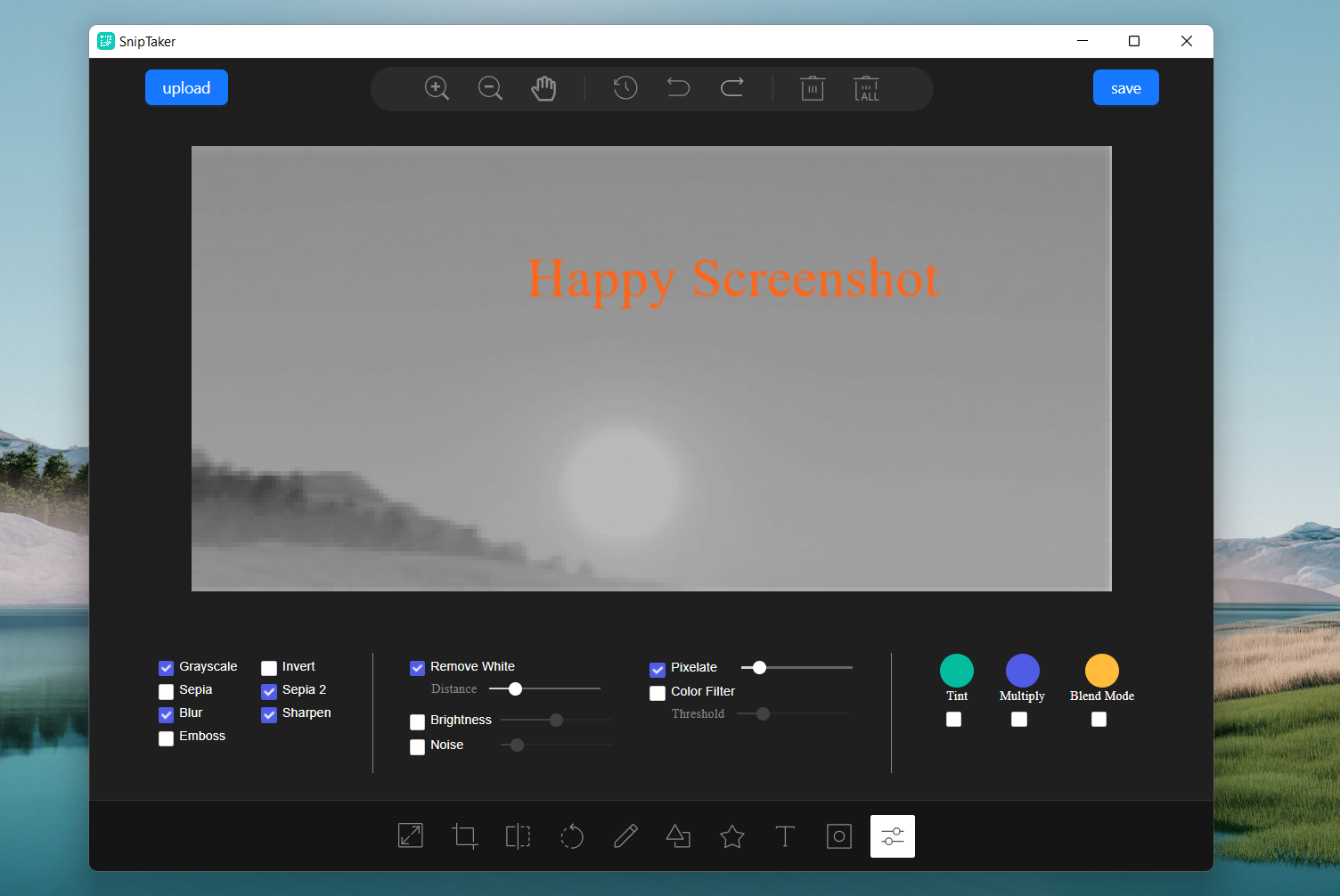Click the sun in the canvas image
Screen dimensions: 1340x896
621,482
